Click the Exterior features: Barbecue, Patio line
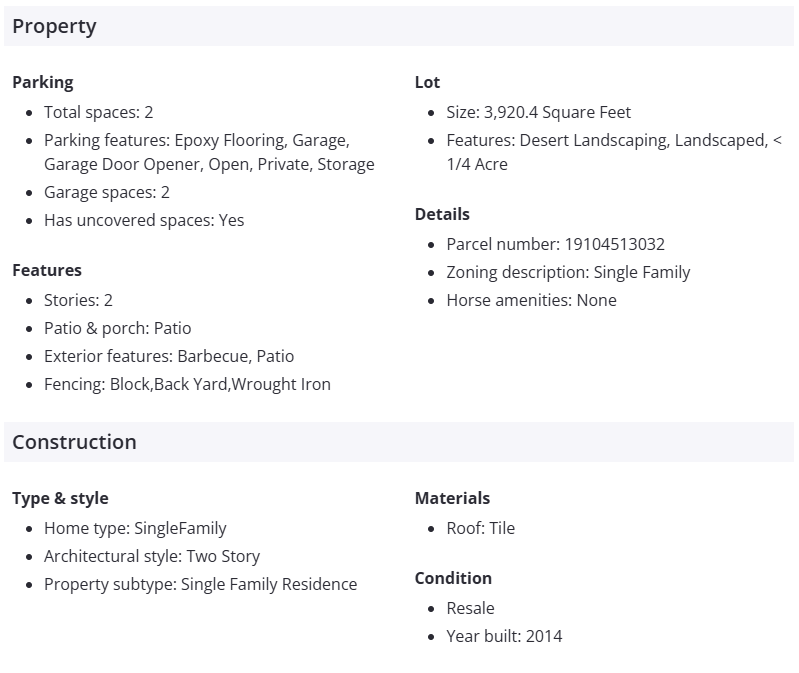Screen dimensions: 799x673 tap(169, 356)
